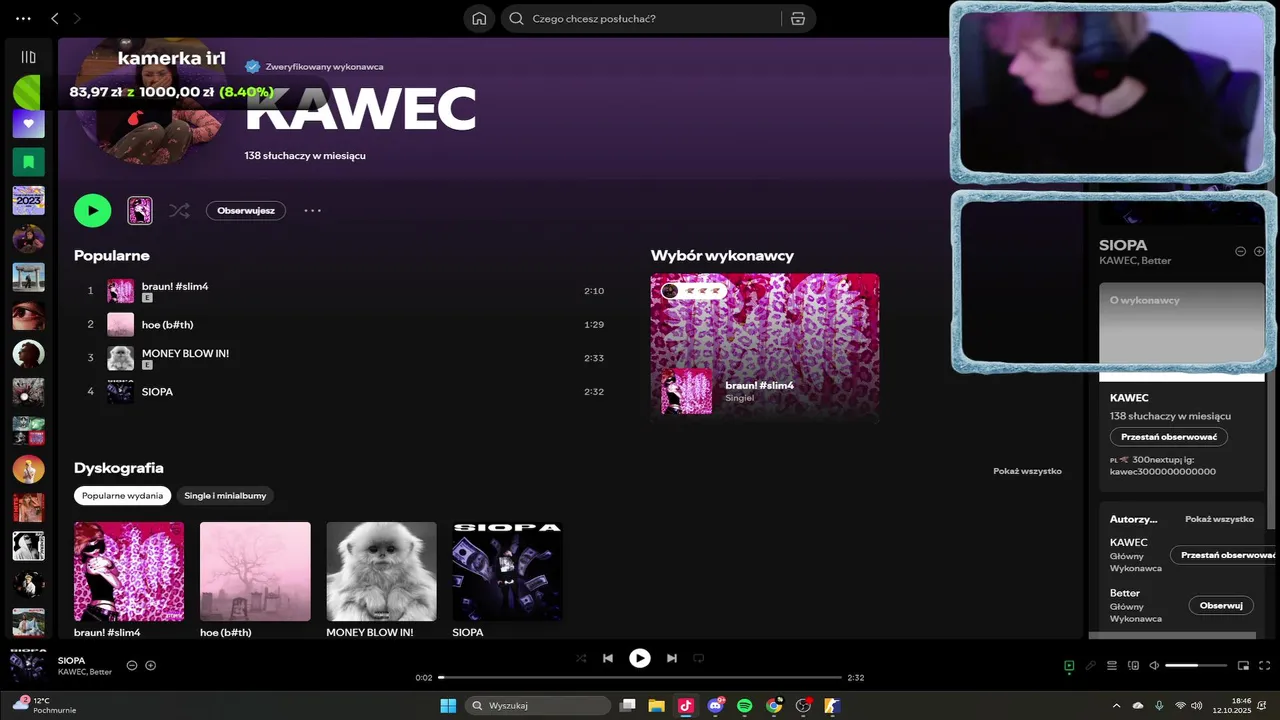Open the miniplayer icon
Image resolution: width=1280 pixels, height=720 pixels.
1243,665
